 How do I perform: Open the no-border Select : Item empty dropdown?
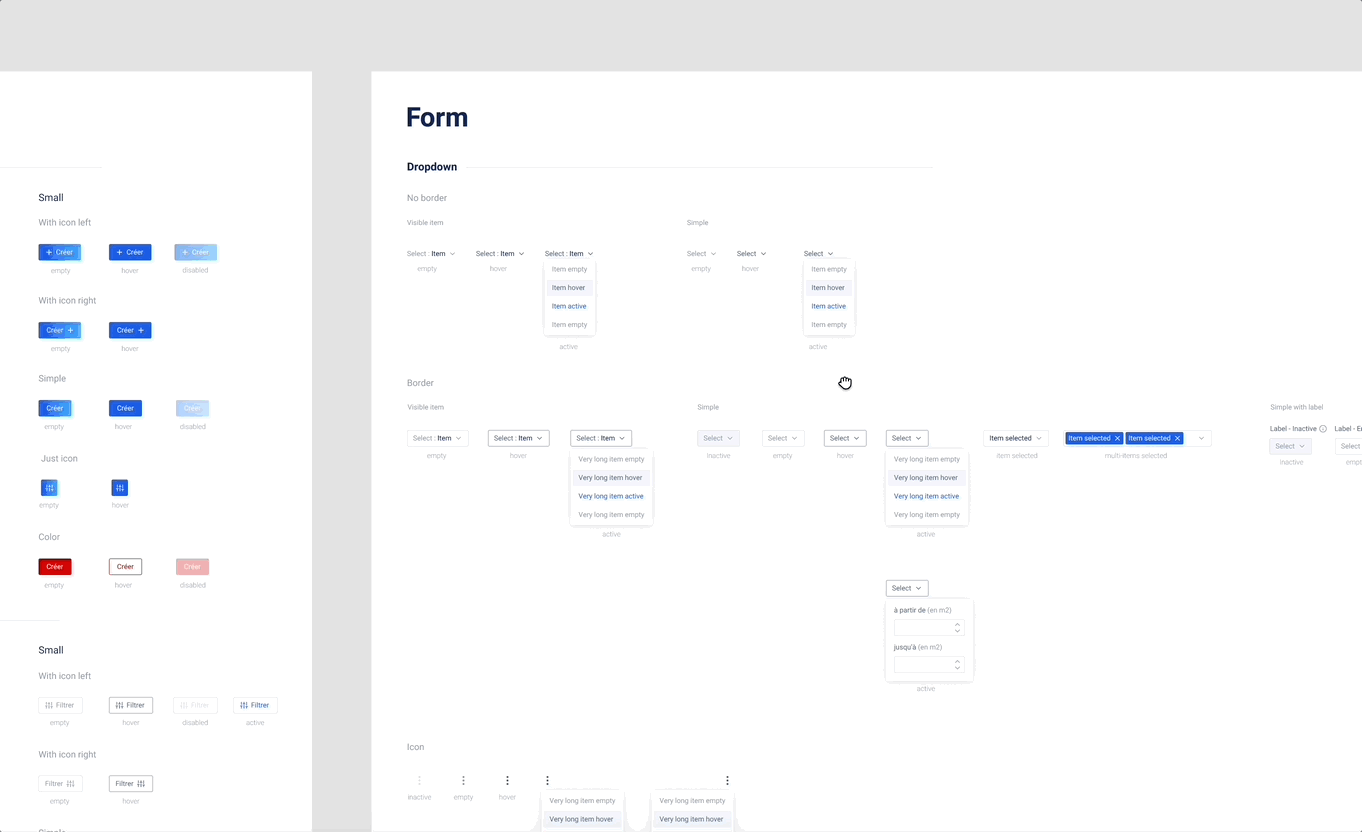coord(431,254)
